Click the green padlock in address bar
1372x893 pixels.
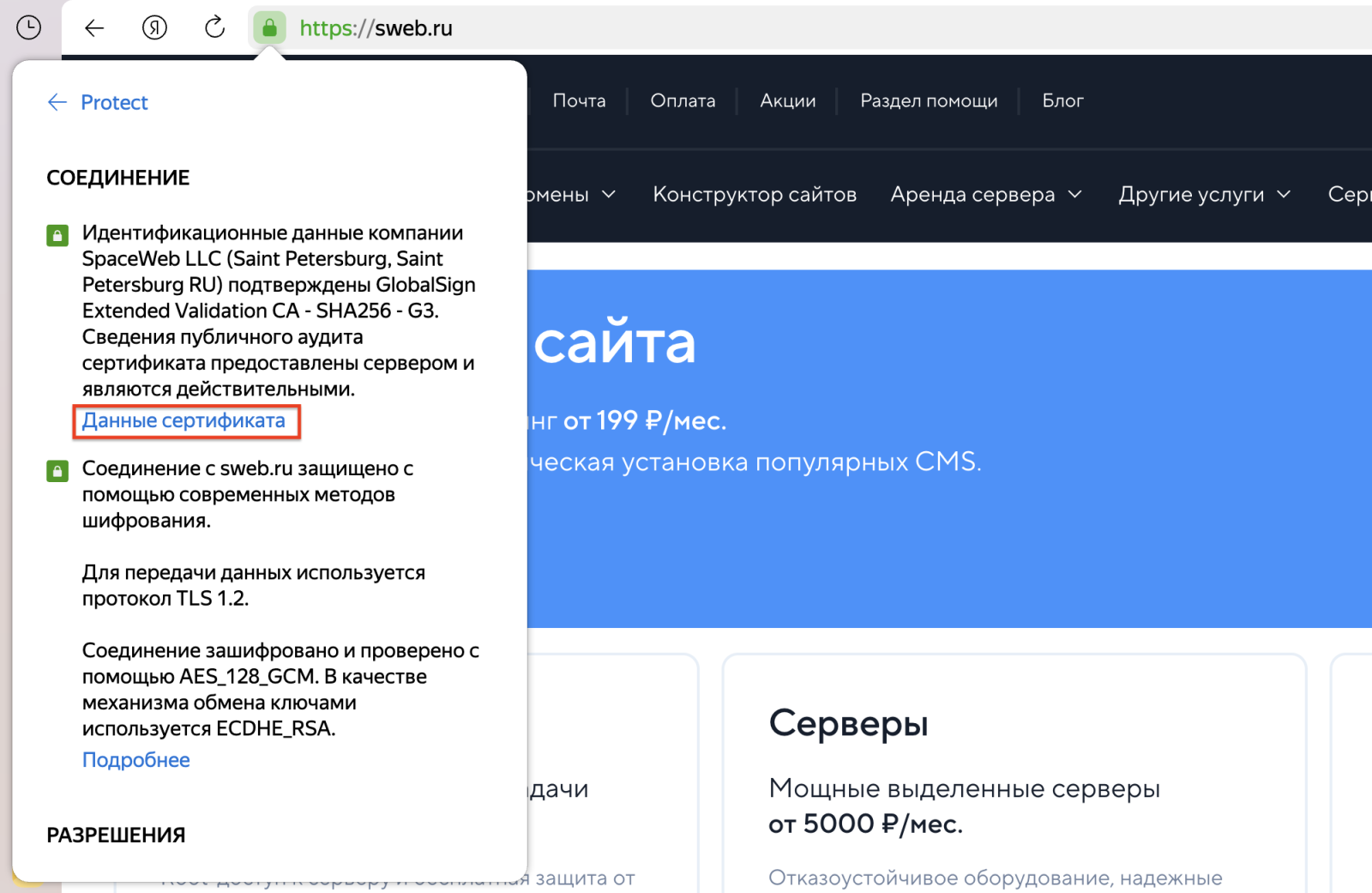(269, 27)
